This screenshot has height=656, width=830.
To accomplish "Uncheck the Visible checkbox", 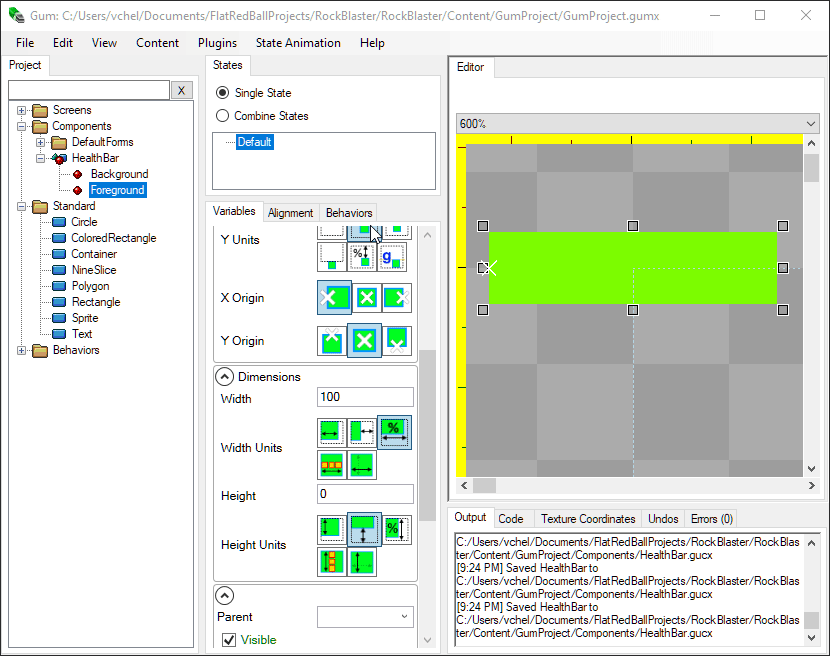I will click(x=229, y=640).
